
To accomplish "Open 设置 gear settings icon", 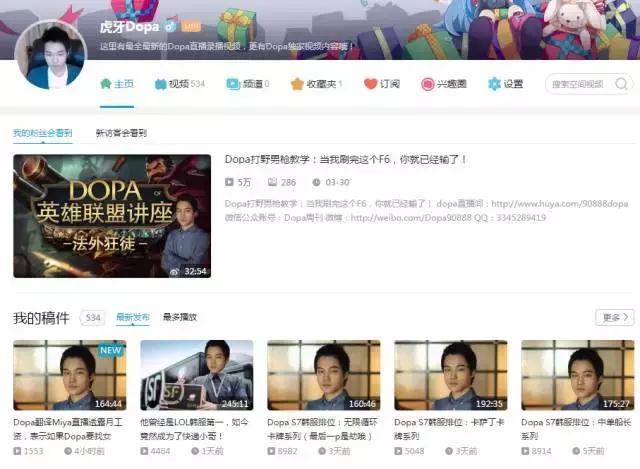I will (494, 84).
